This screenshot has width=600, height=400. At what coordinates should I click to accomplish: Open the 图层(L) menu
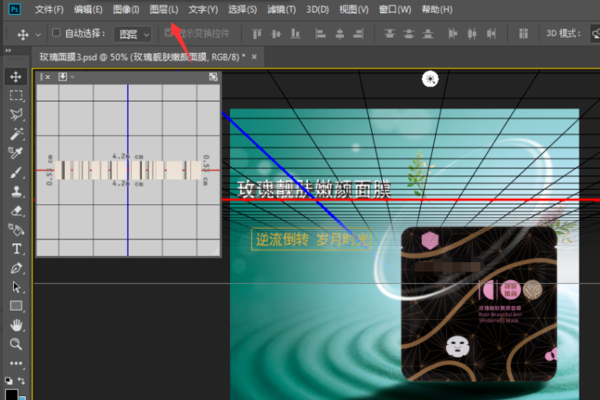[164, 9]
